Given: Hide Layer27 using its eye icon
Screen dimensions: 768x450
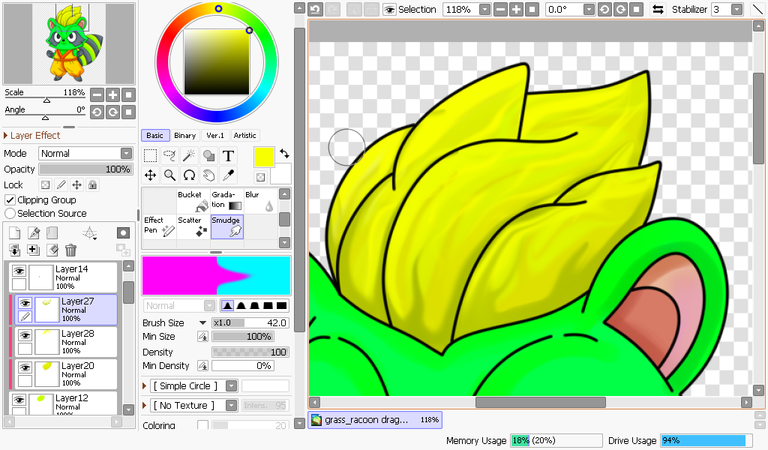Looking at the screenshot, I should [x=25, y=303].
